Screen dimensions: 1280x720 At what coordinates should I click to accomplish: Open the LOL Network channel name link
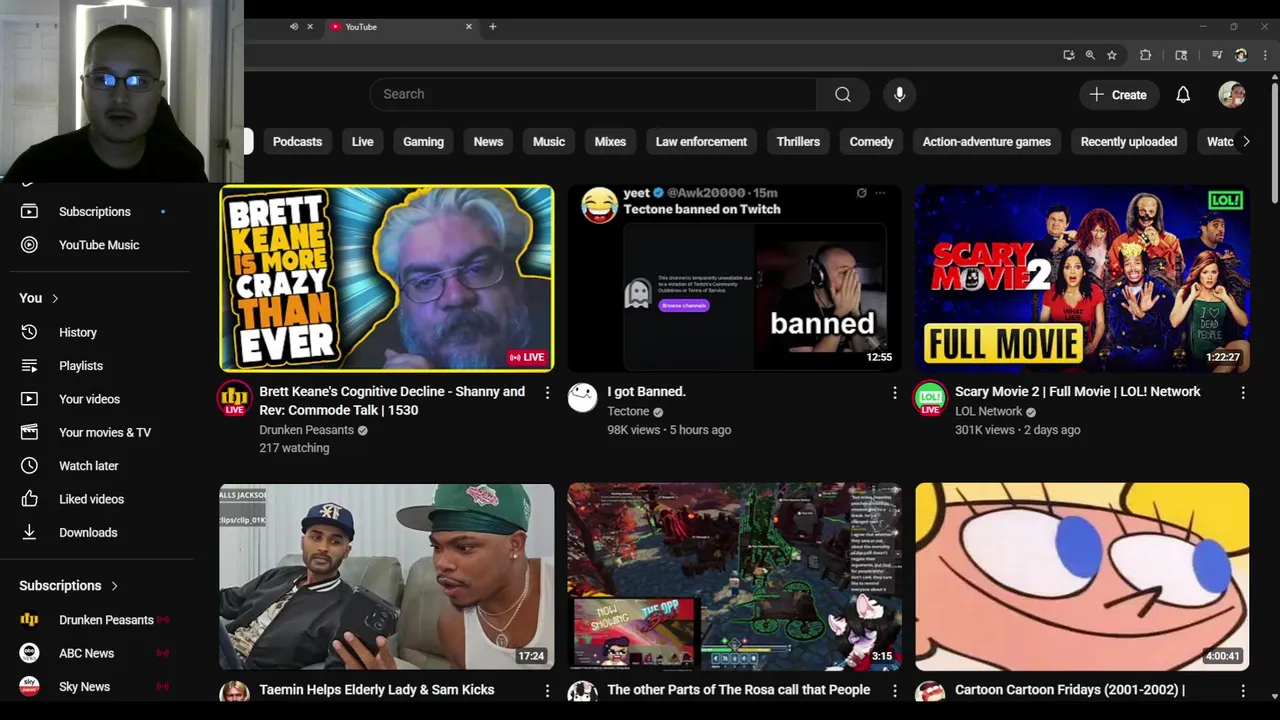pyautogui.click(x=988, y=411)
